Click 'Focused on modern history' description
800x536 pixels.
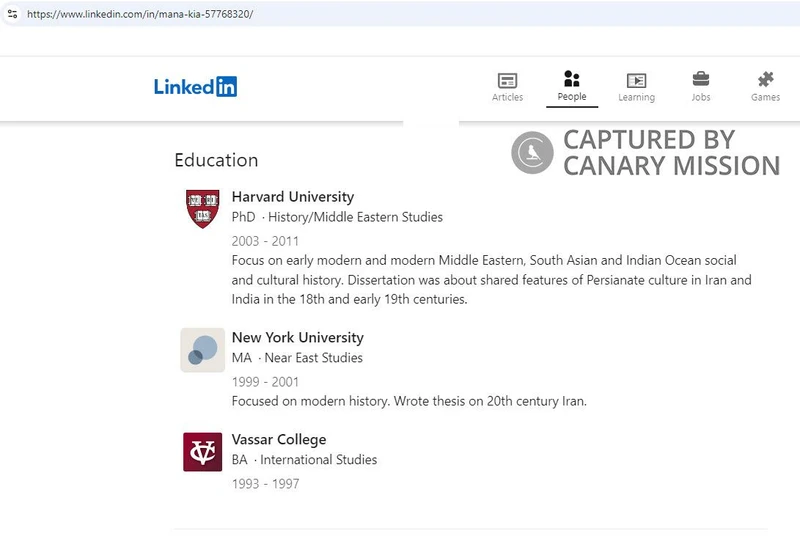pos(409,401)
